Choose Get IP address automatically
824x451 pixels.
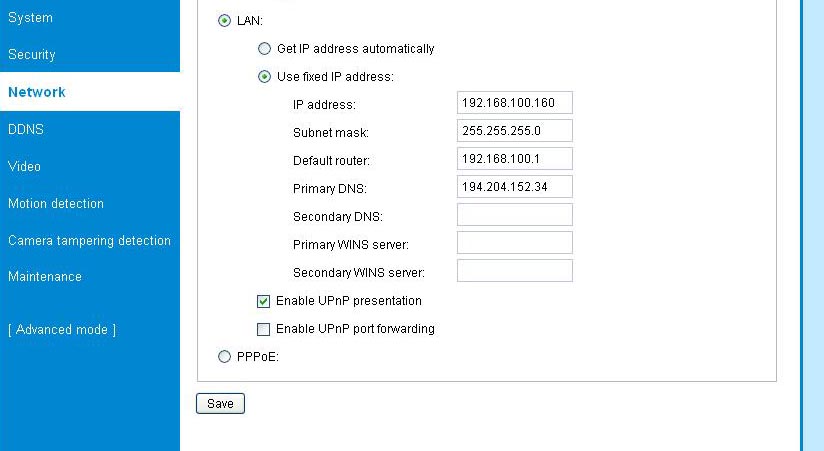click(264, 48)
